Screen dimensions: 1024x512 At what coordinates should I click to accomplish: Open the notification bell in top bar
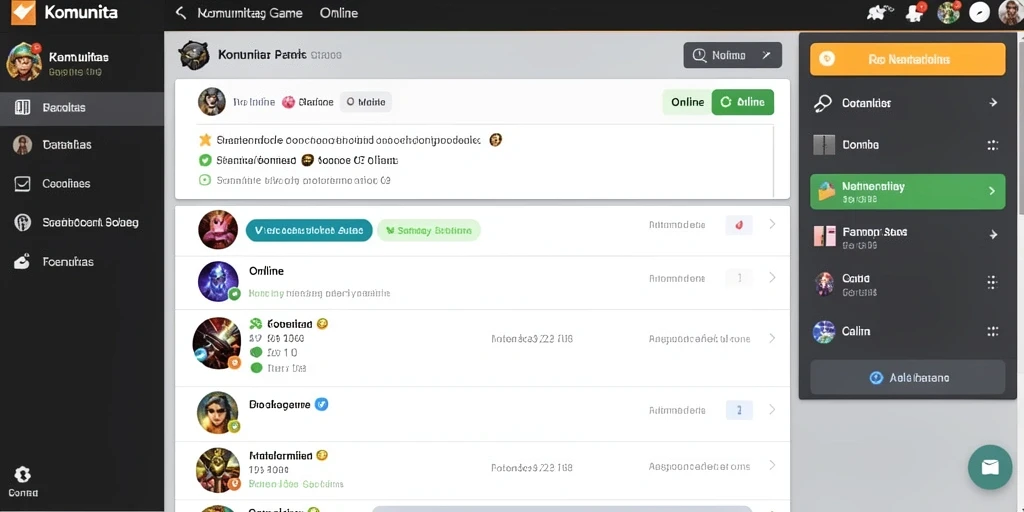coord(913,12)
